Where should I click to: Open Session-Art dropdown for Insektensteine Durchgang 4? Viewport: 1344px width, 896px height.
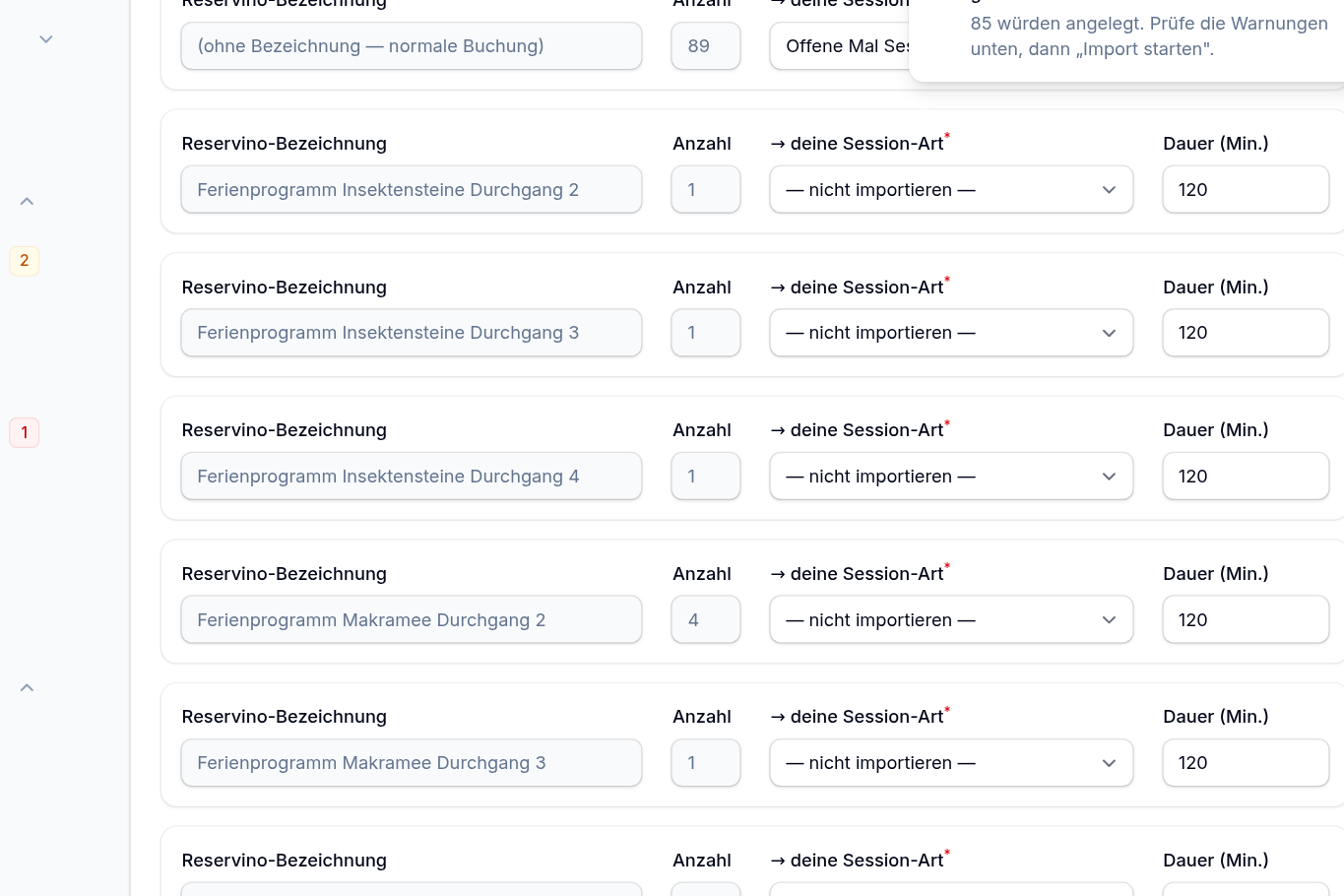coord(951,477)
